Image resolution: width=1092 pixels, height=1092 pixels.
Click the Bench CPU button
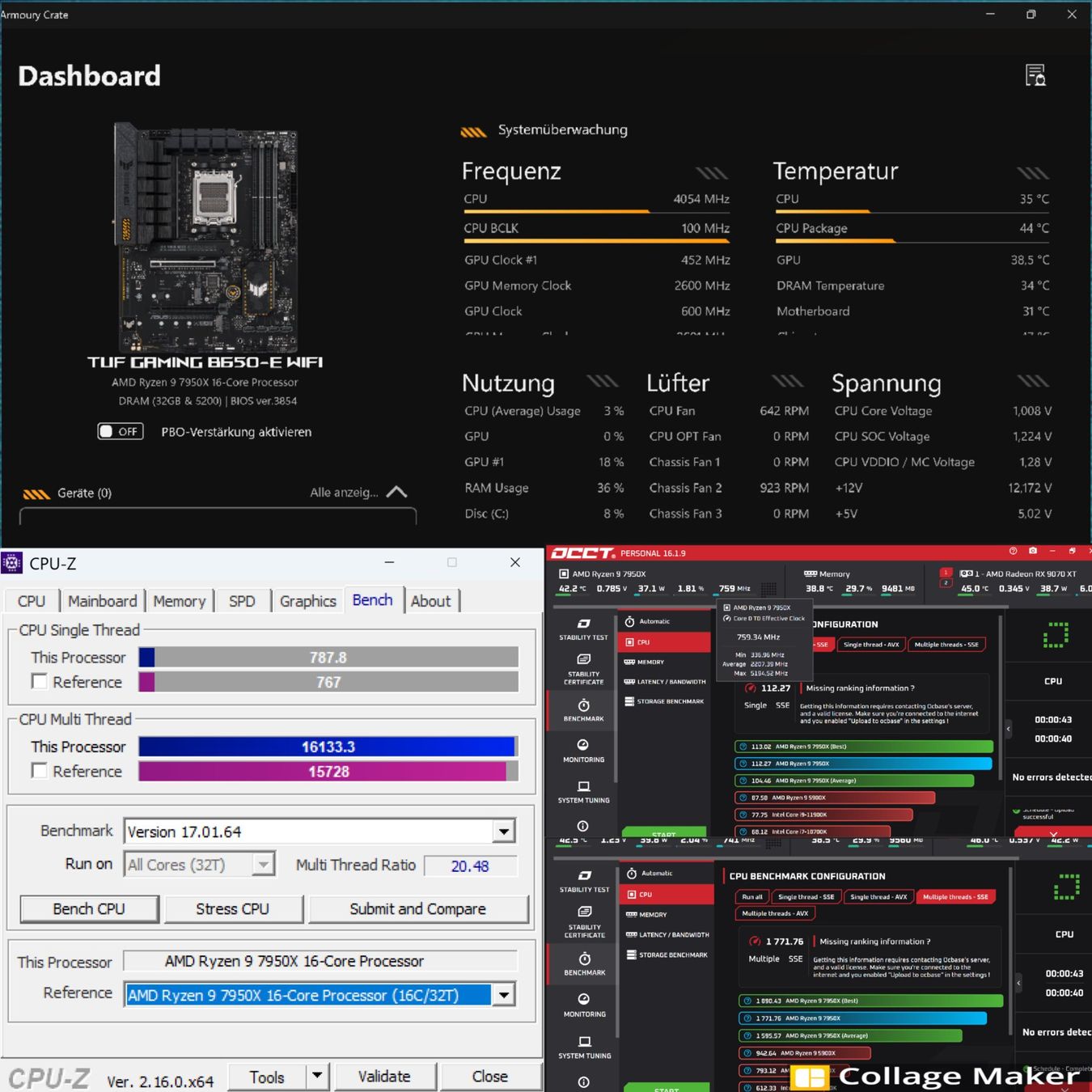coord(89,908)
